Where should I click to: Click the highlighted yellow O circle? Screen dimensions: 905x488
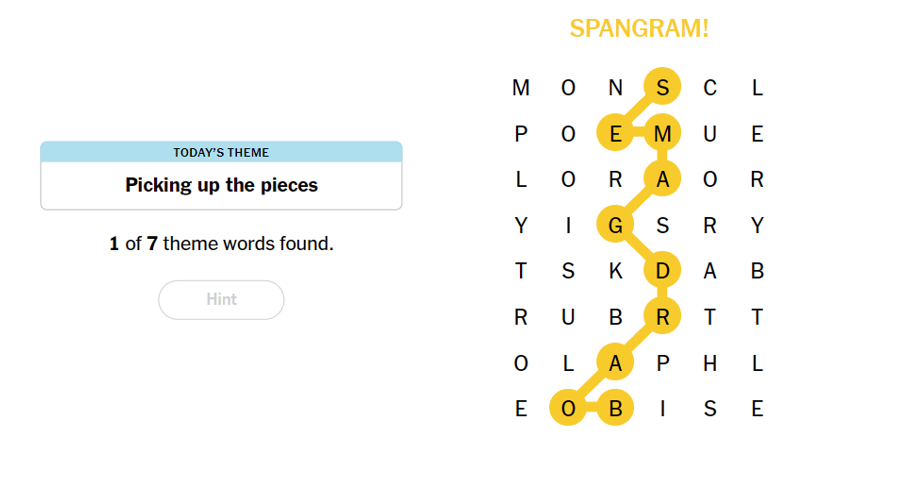click(568, 409)
